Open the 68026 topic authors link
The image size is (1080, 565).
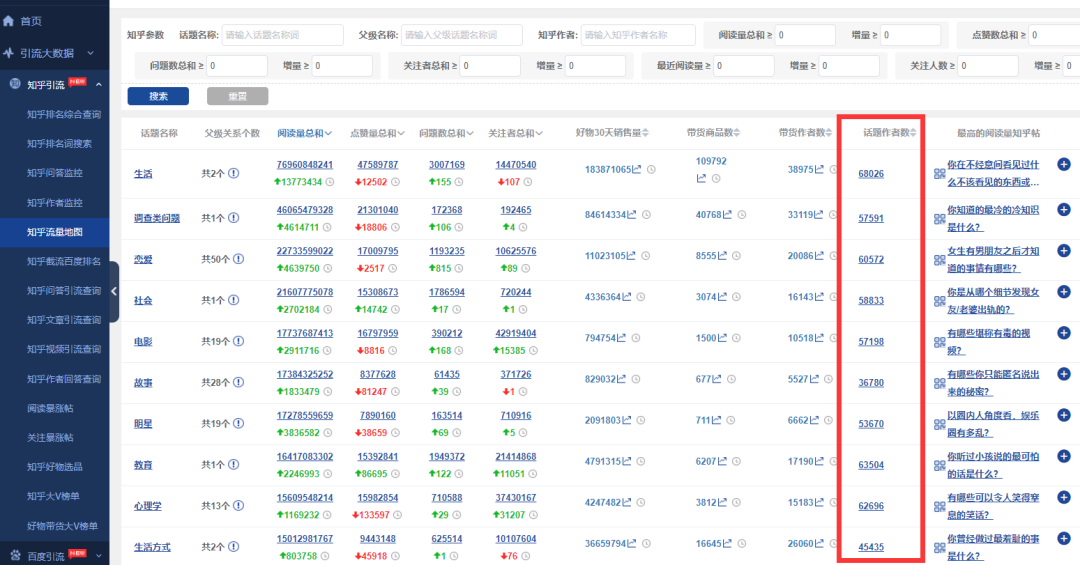point(871,174)
